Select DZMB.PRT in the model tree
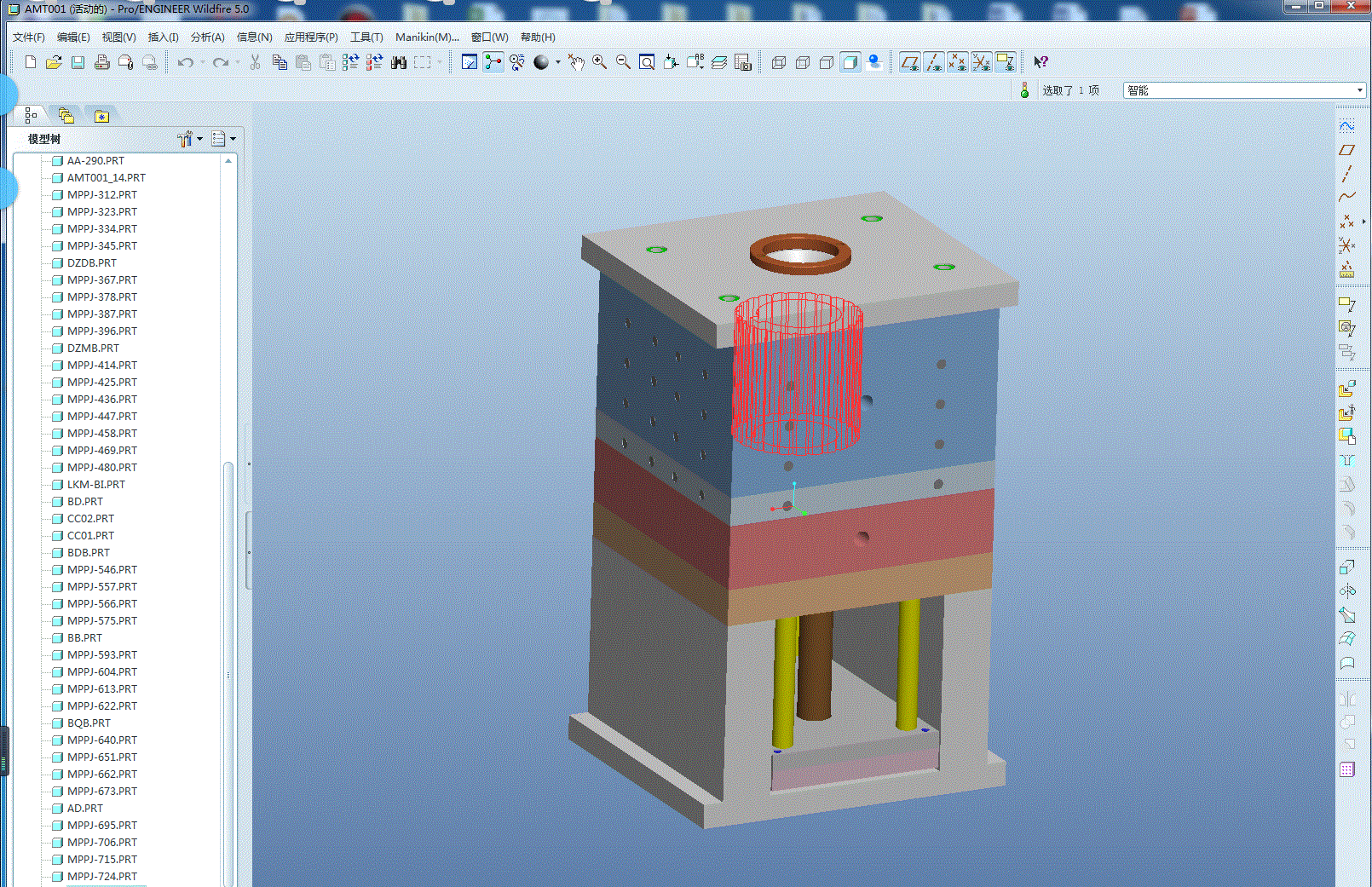The width and height of the screenshot is (1372, 887). 93,348
